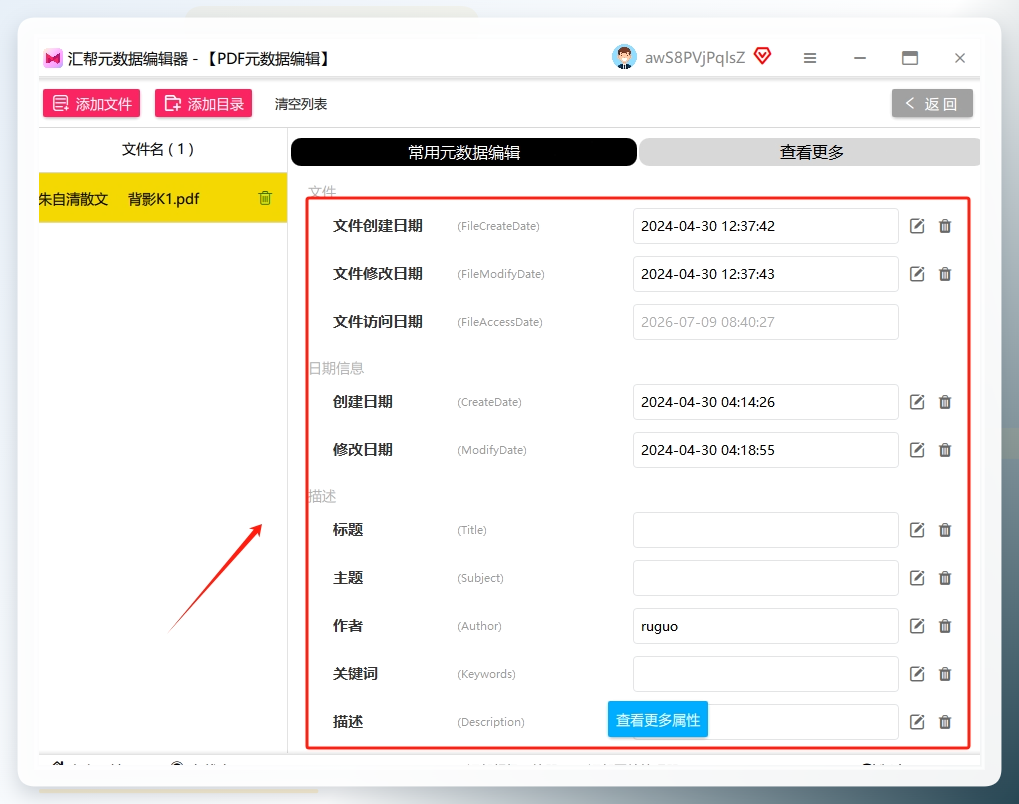Screen dimensions: 1019x804
Task: Click the user avatar icon
Action: tap(624, 57)
